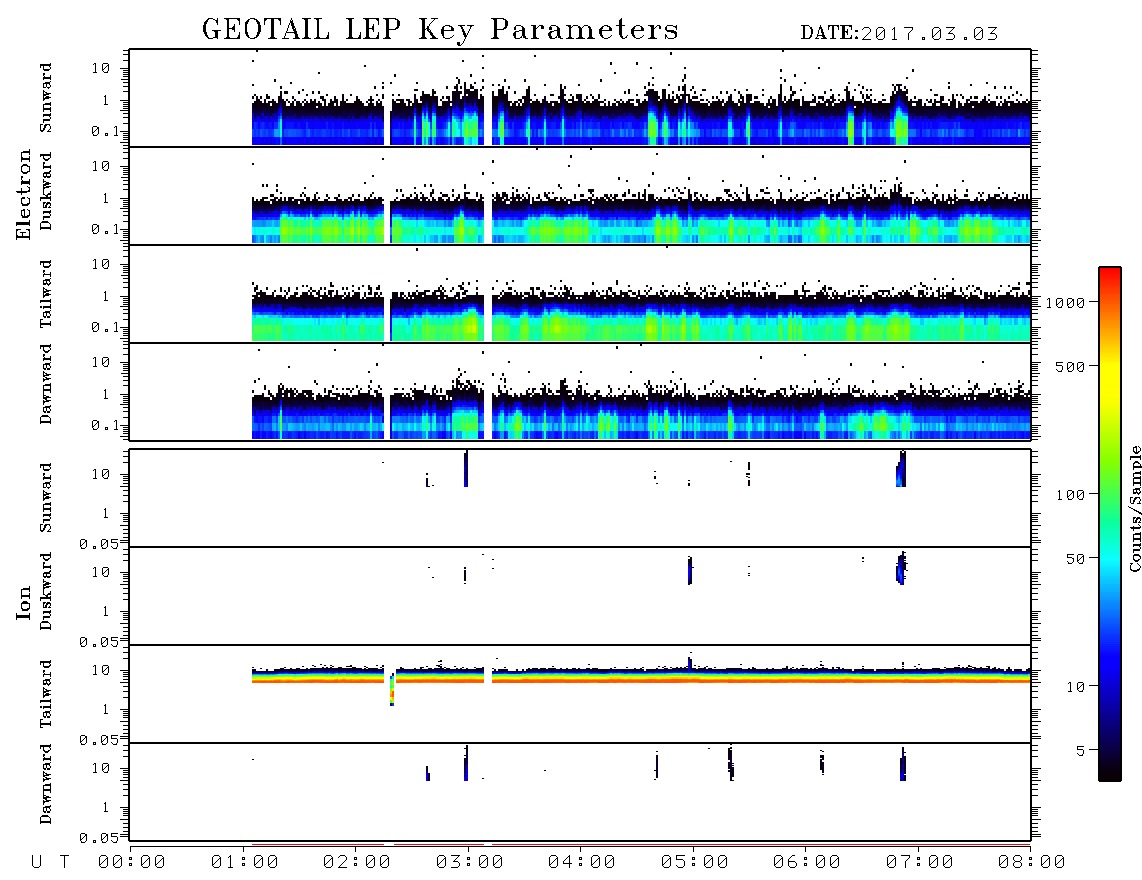The width and height of the screenshot is (1142, 880).
Task: Click the 02:00 time tick label
Action: pos(357,863)
